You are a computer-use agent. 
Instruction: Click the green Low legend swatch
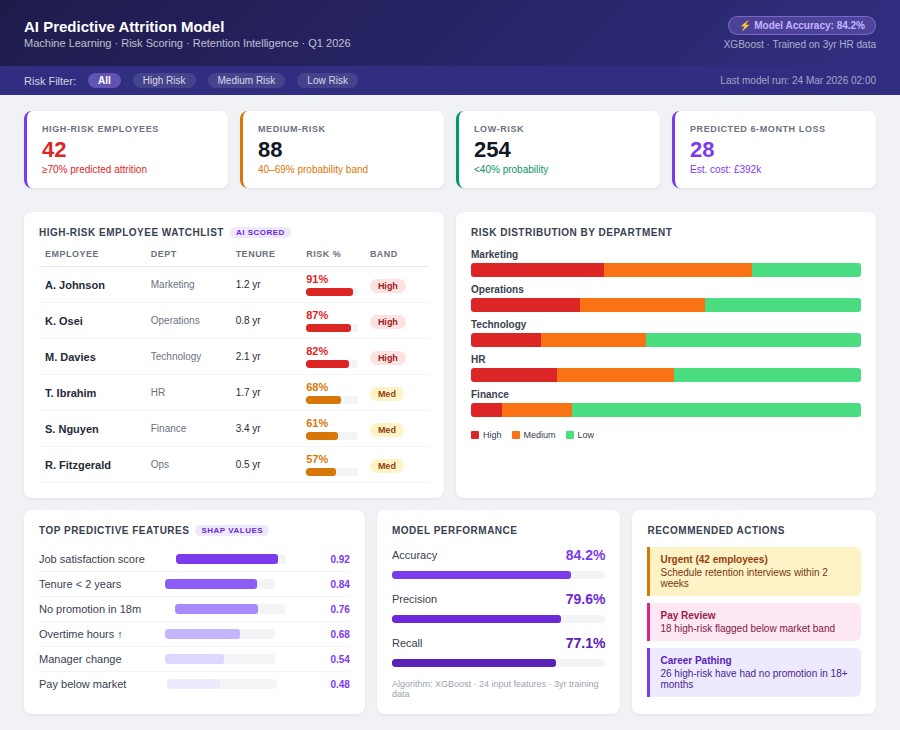click(x=570, y=435)
